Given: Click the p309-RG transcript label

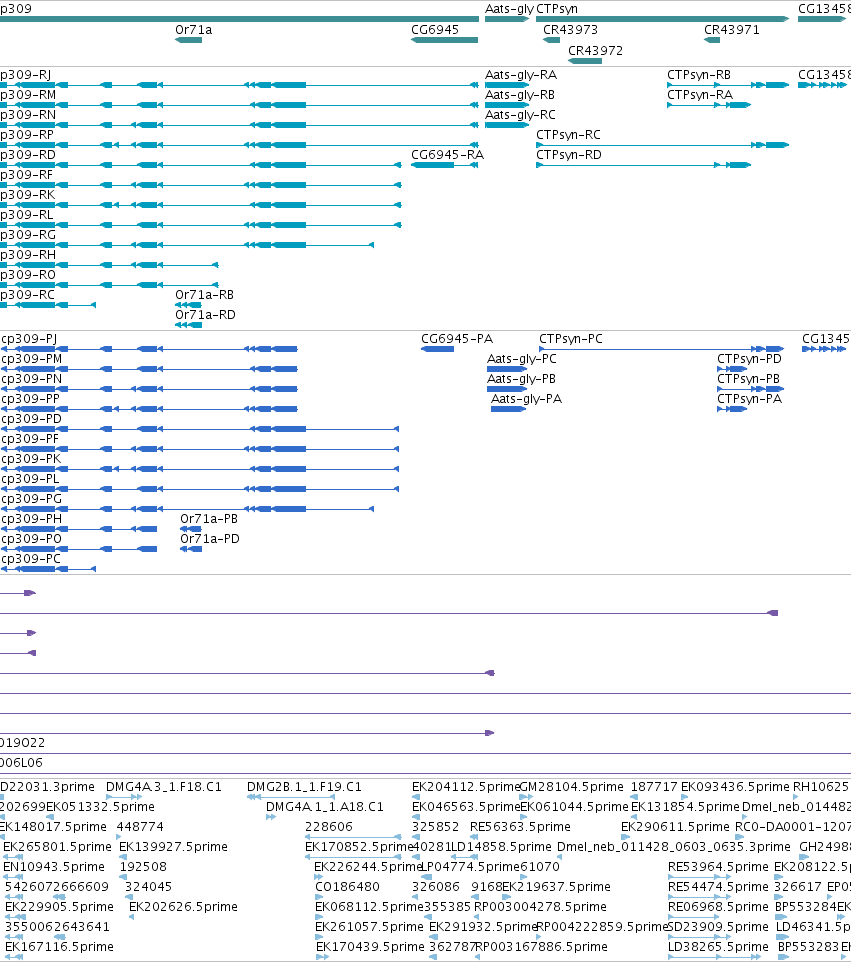Looking at the screenshot, I should pos(28,234).
